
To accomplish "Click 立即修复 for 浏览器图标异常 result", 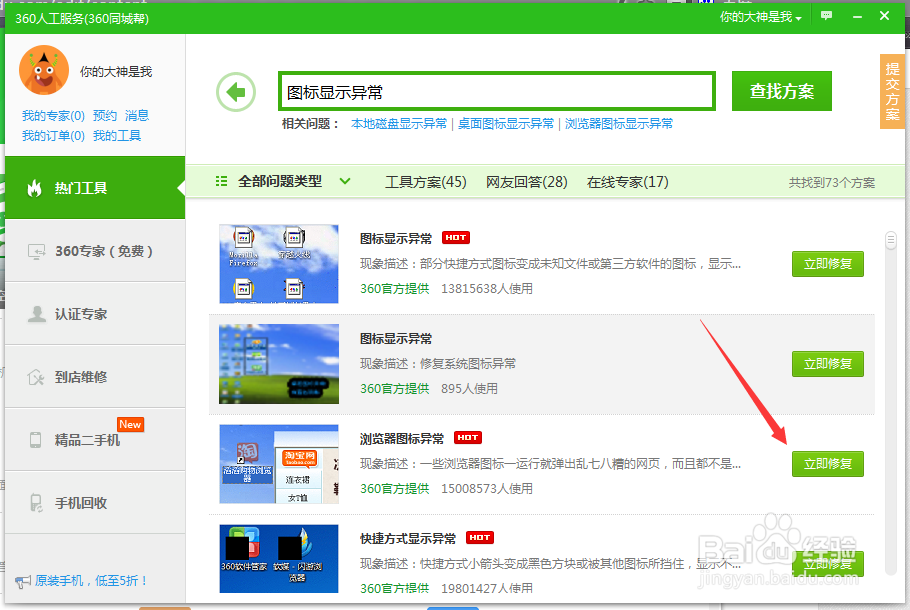I will tap(828, 464).
